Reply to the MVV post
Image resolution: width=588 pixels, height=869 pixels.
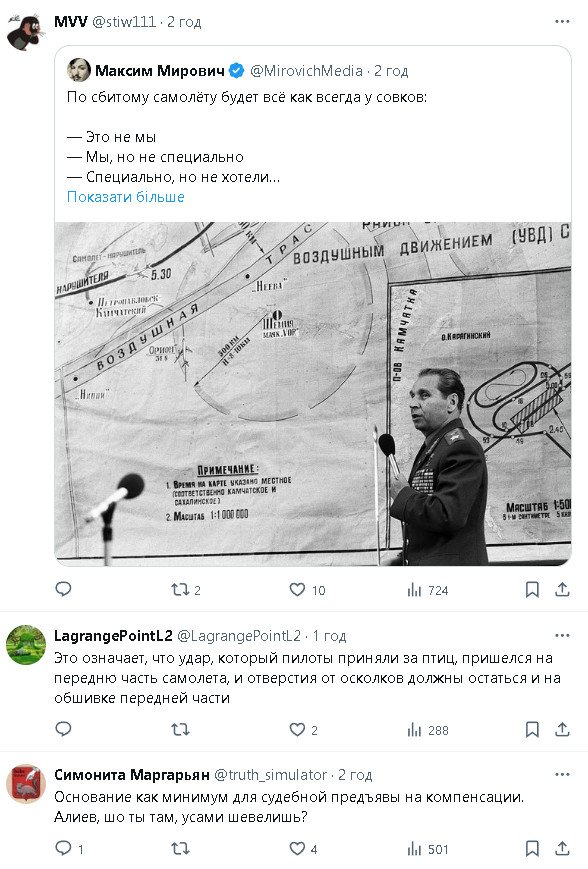tap(63, 589)
